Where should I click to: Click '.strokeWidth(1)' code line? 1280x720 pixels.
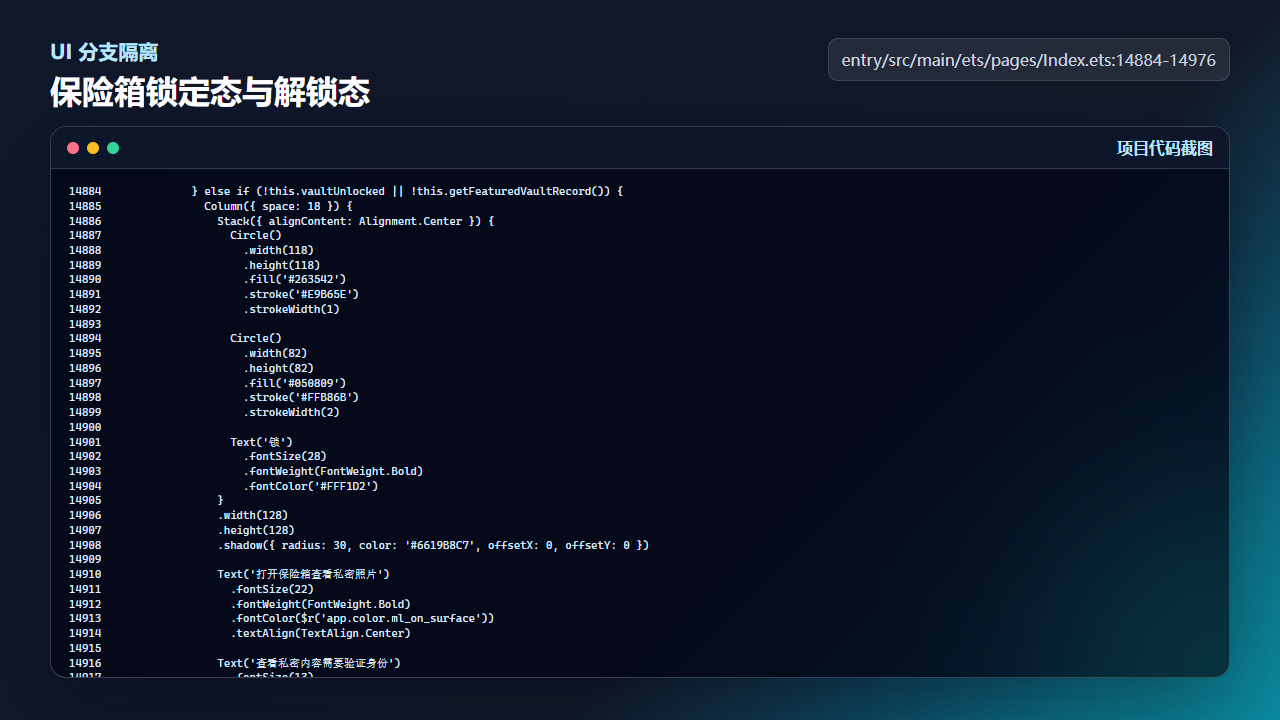292,309
